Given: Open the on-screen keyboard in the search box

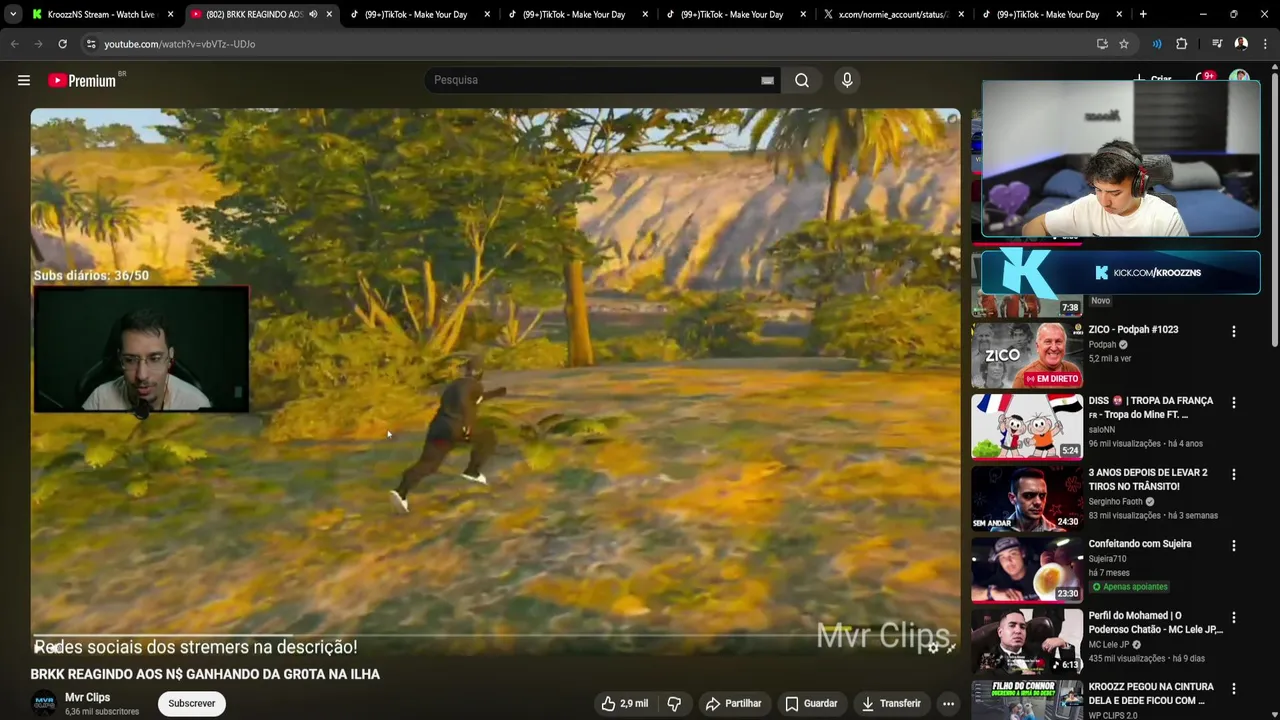Looking at the screenshot, I should point(767,80).
